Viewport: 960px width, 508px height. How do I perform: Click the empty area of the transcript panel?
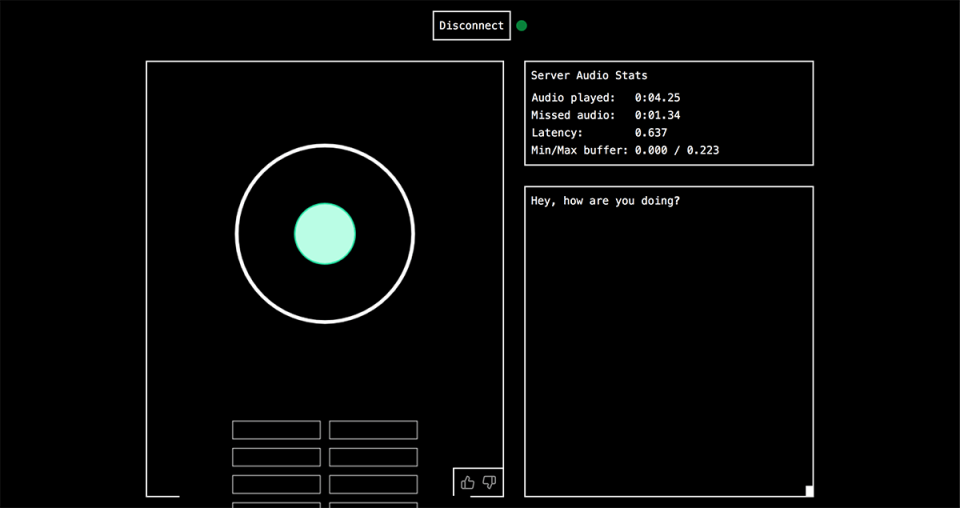(x=668, y=350)
